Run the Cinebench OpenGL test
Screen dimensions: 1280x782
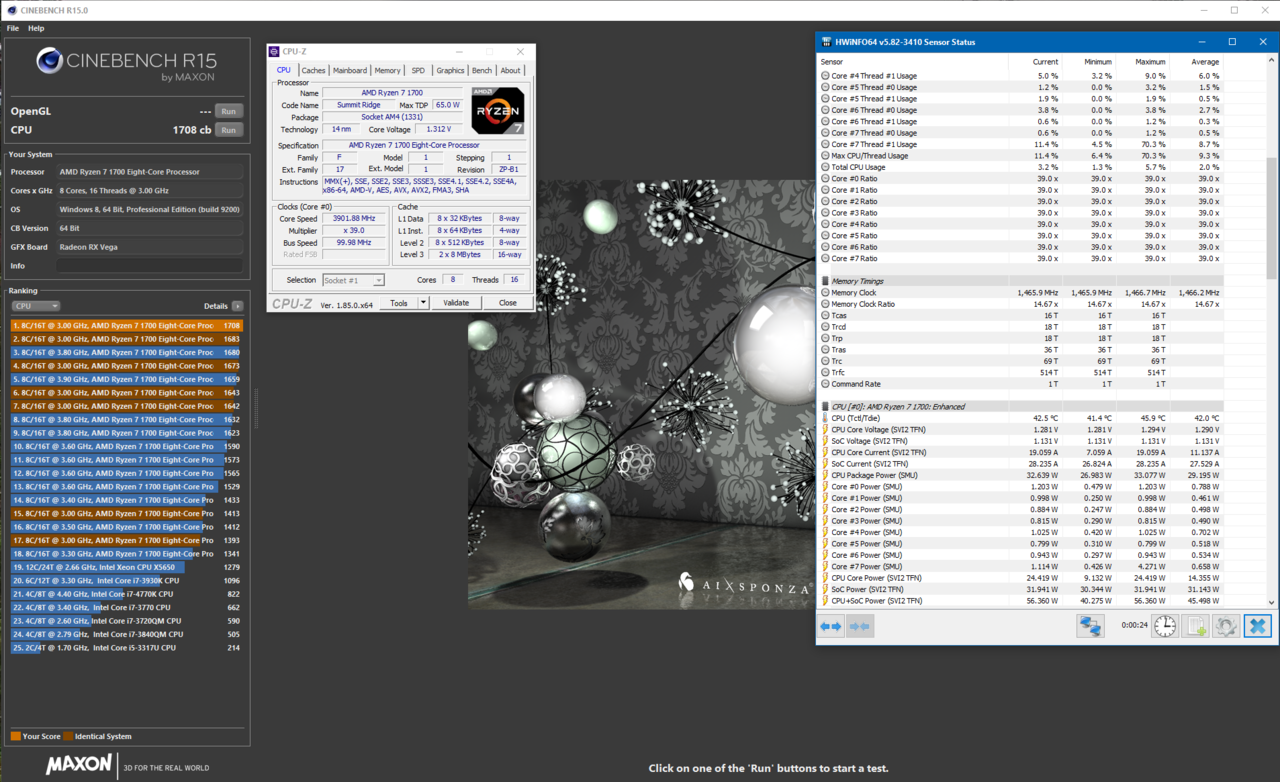point(229,111)
